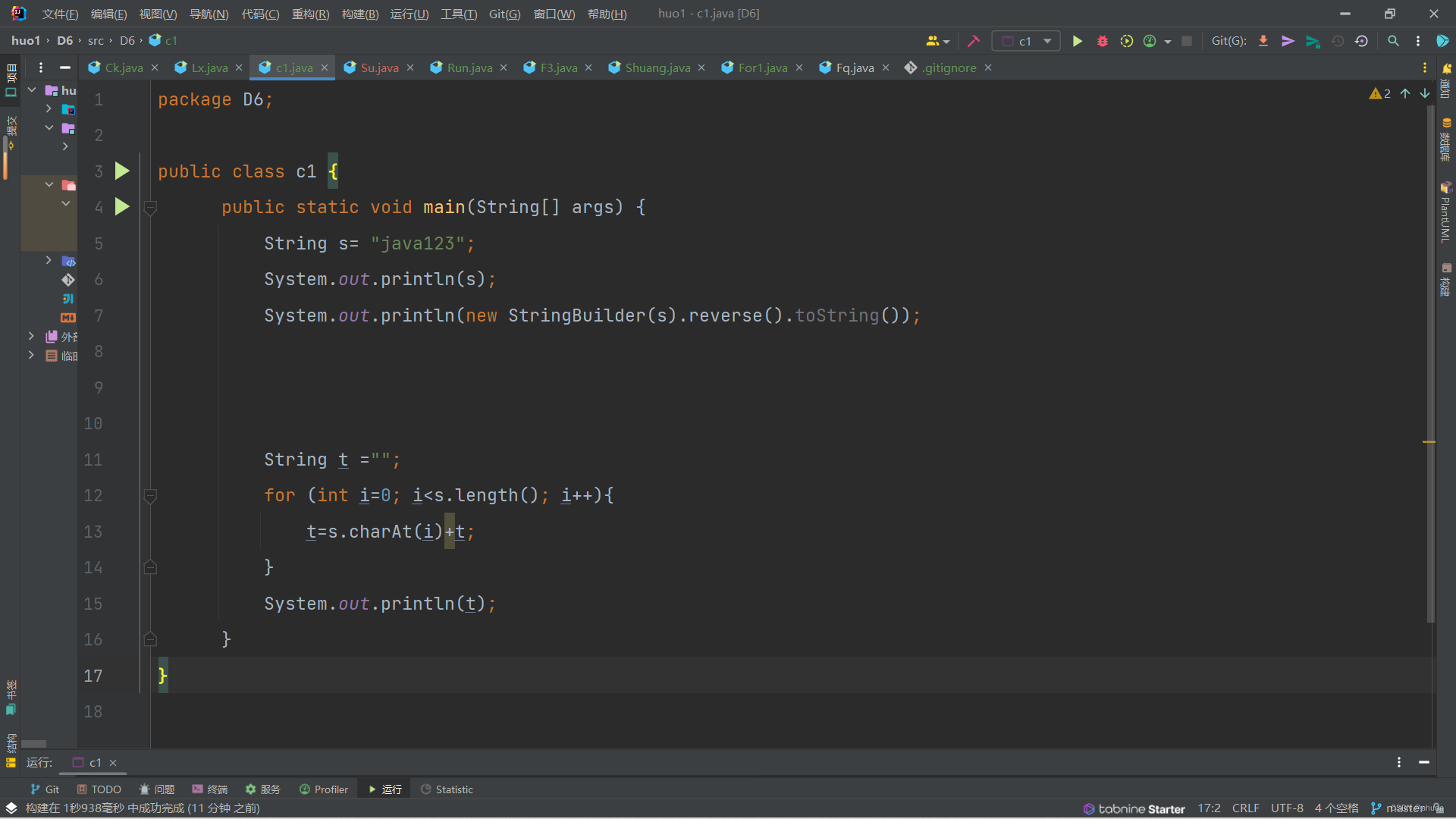Click the red Debug bug icon

pos(1102,41)
